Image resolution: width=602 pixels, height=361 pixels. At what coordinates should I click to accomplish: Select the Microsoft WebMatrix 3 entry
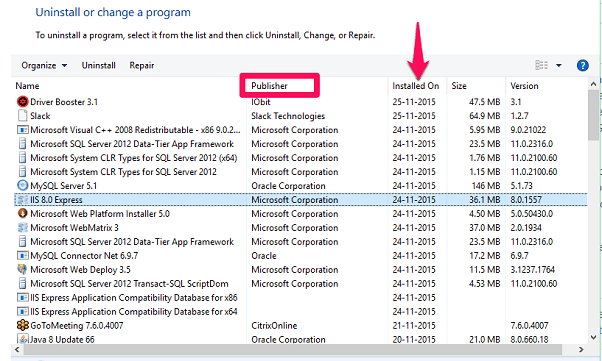click(74, 228)
